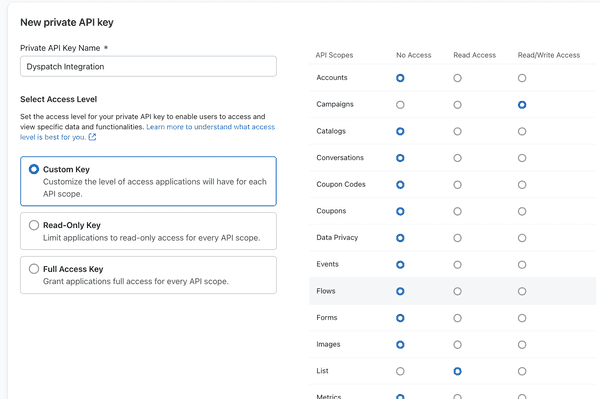Viewport: 600px width, 399px height.
Task: Enable Read/Write Access for Events
Action: pos(522,265)
